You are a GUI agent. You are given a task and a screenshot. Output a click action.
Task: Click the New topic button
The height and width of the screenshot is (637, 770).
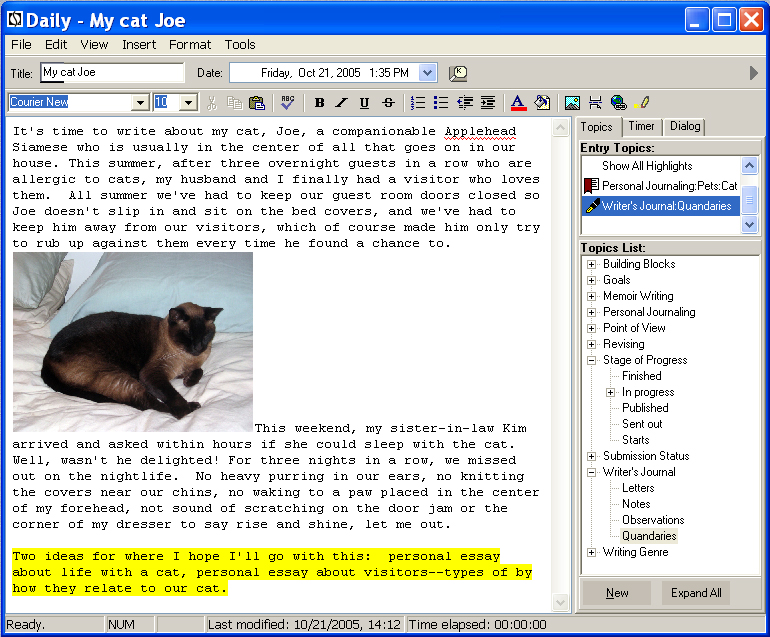coord(618,593)
